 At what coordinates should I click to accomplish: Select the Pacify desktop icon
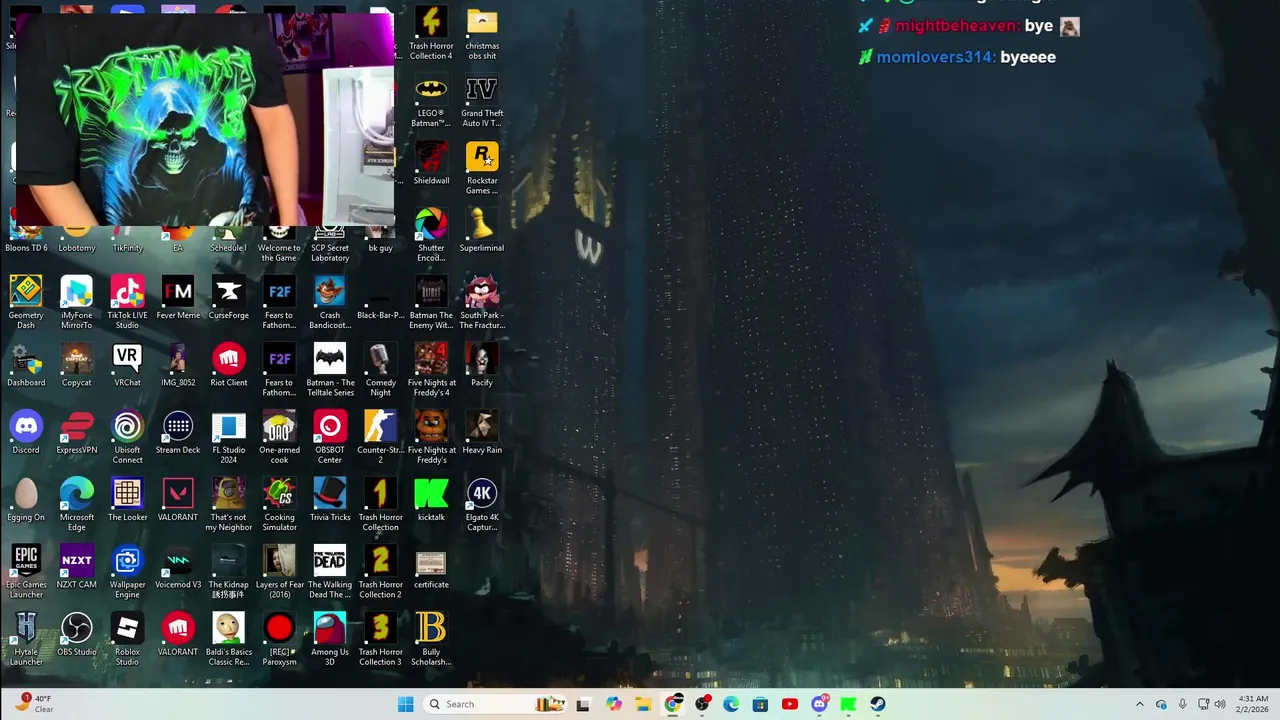(x=482, y=365)
